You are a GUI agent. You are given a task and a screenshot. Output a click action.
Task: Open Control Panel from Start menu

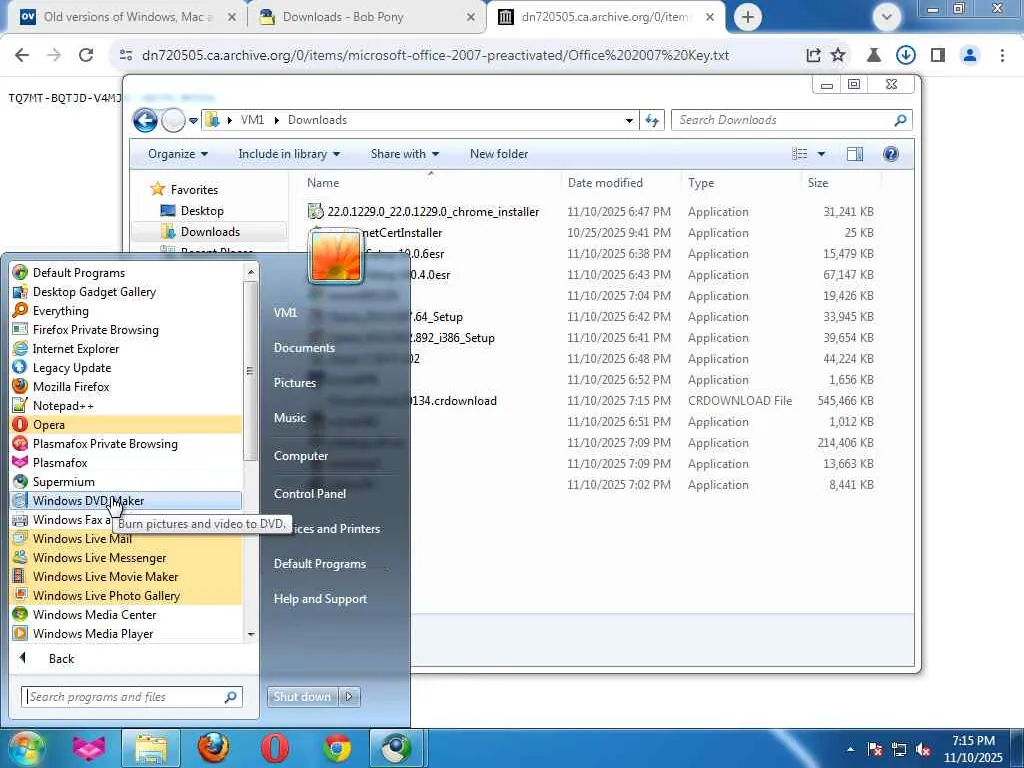310,493
